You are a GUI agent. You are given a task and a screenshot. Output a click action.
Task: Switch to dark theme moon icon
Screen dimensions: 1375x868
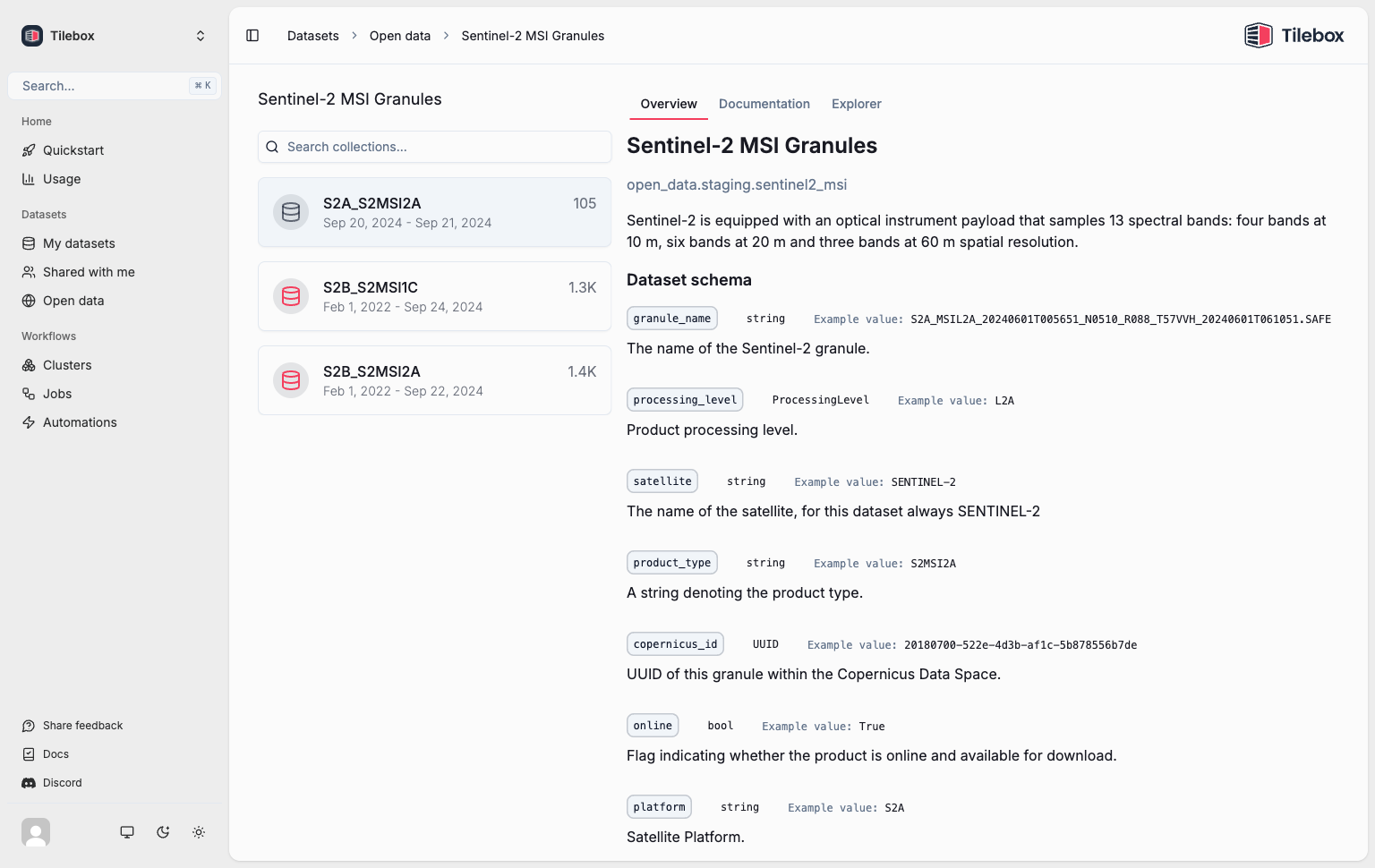(x=163, y=832)
